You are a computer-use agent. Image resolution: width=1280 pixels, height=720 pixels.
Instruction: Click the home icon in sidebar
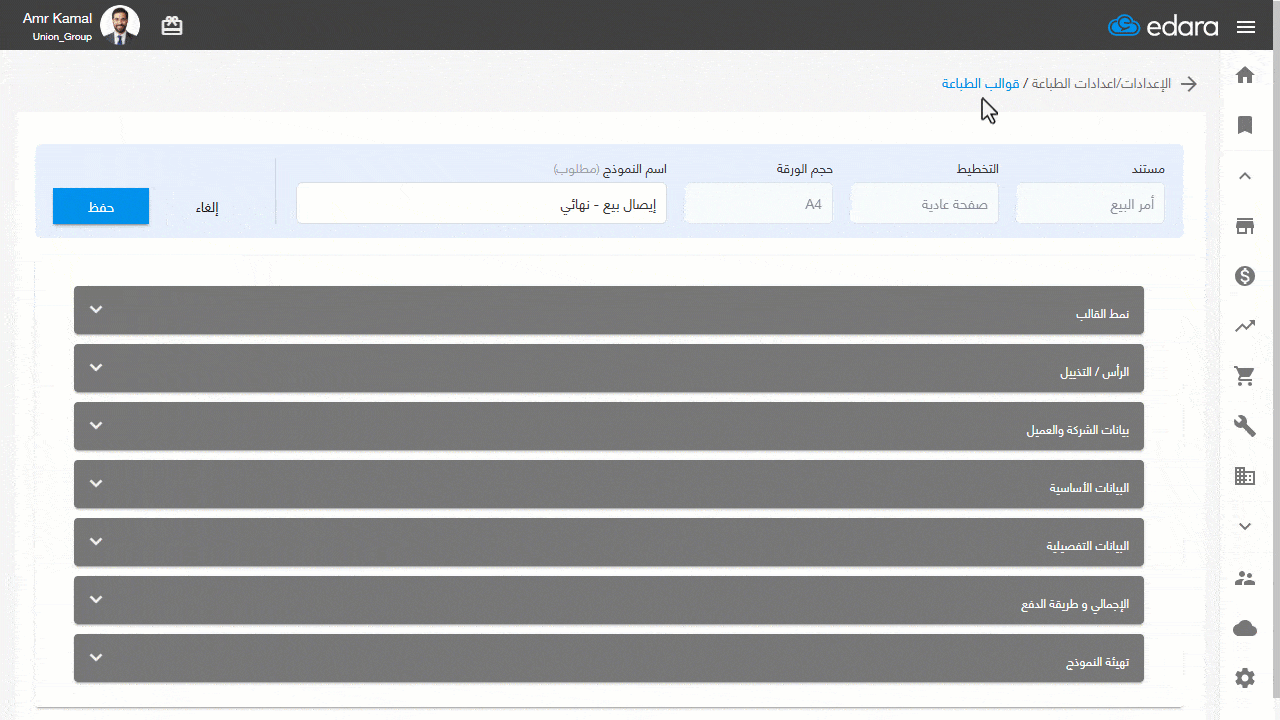point(1245,75)
